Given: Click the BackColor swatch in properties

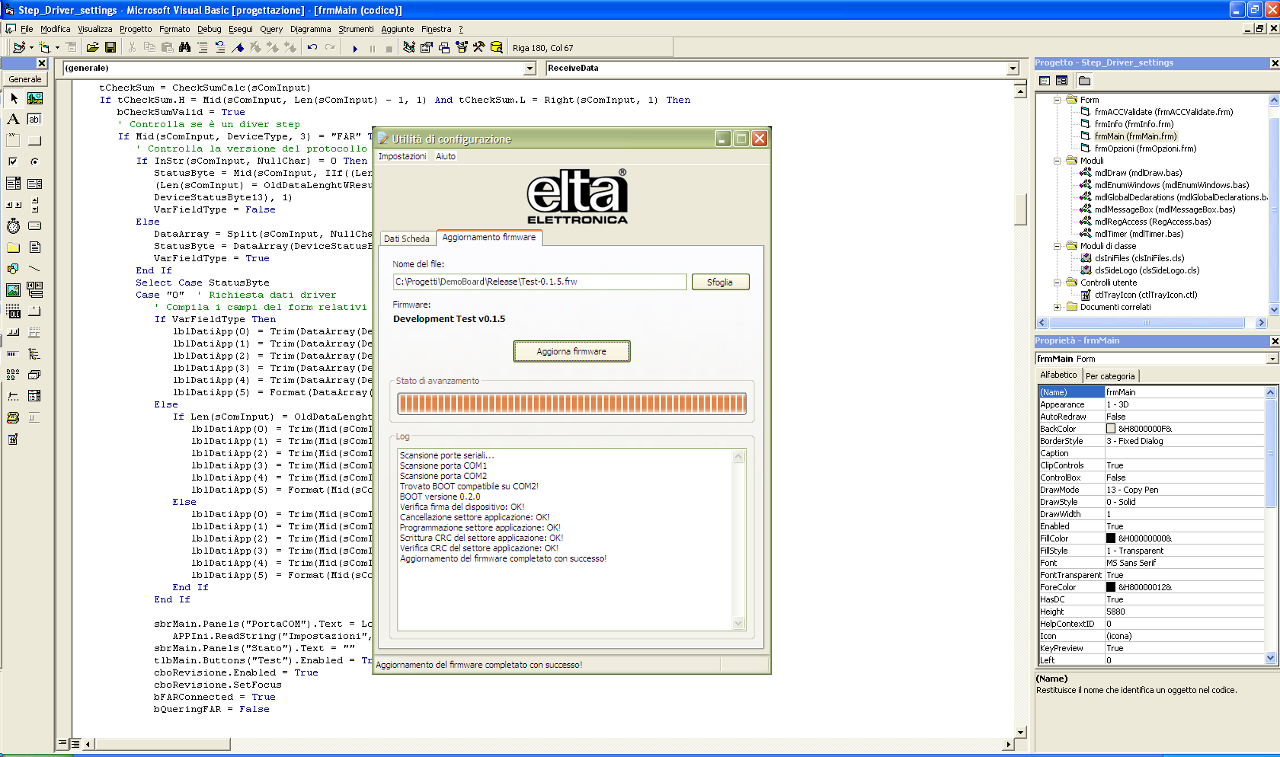Looking at the screenshot, I should [x=1111, y=429].
